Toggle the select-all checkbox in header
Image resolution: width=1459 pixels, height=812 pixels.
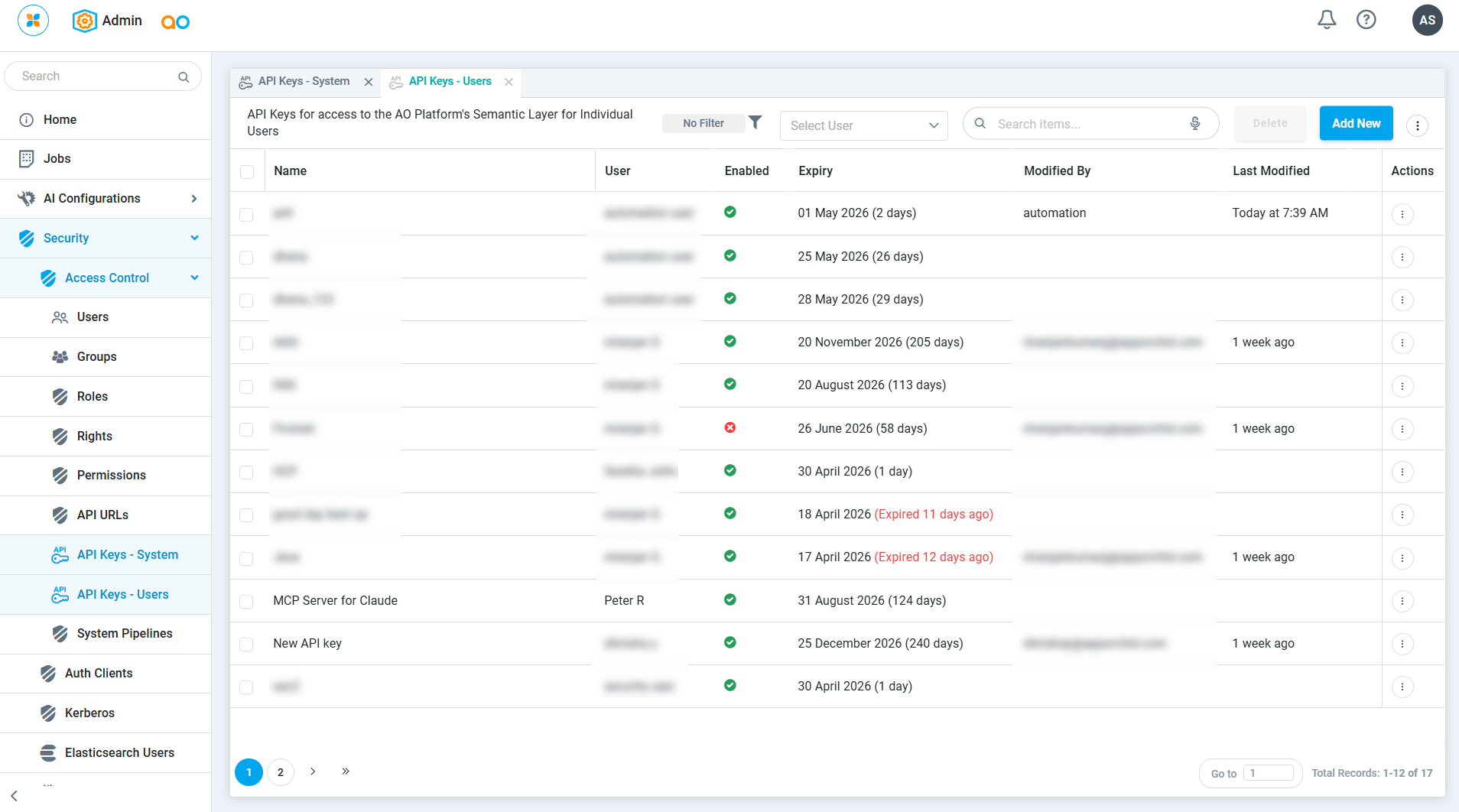point(247,171)
